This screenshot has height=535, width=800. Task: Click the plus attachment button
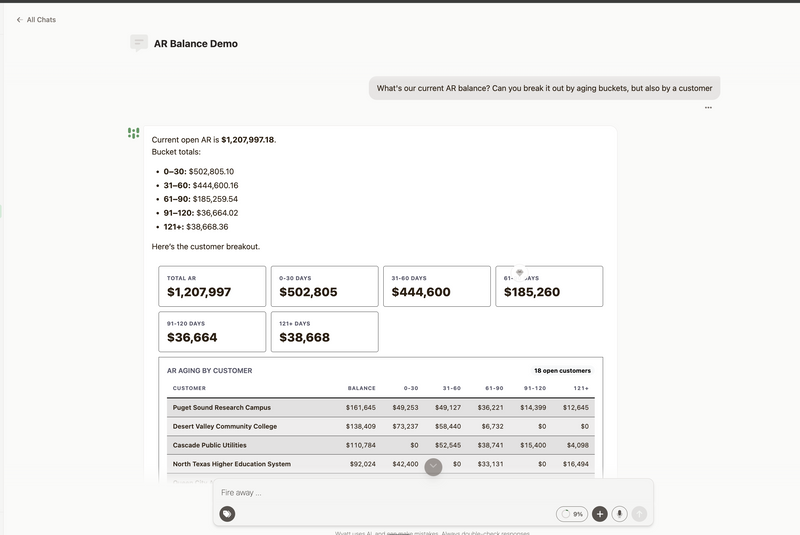pos(599,514)
